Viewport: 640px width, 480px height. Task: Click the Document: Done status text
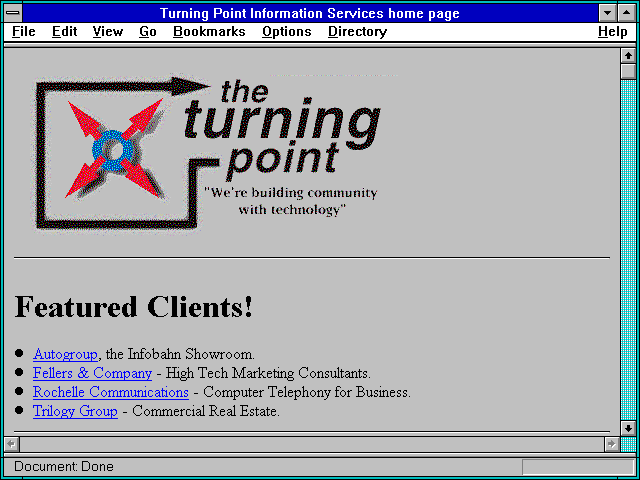point(64,466)
